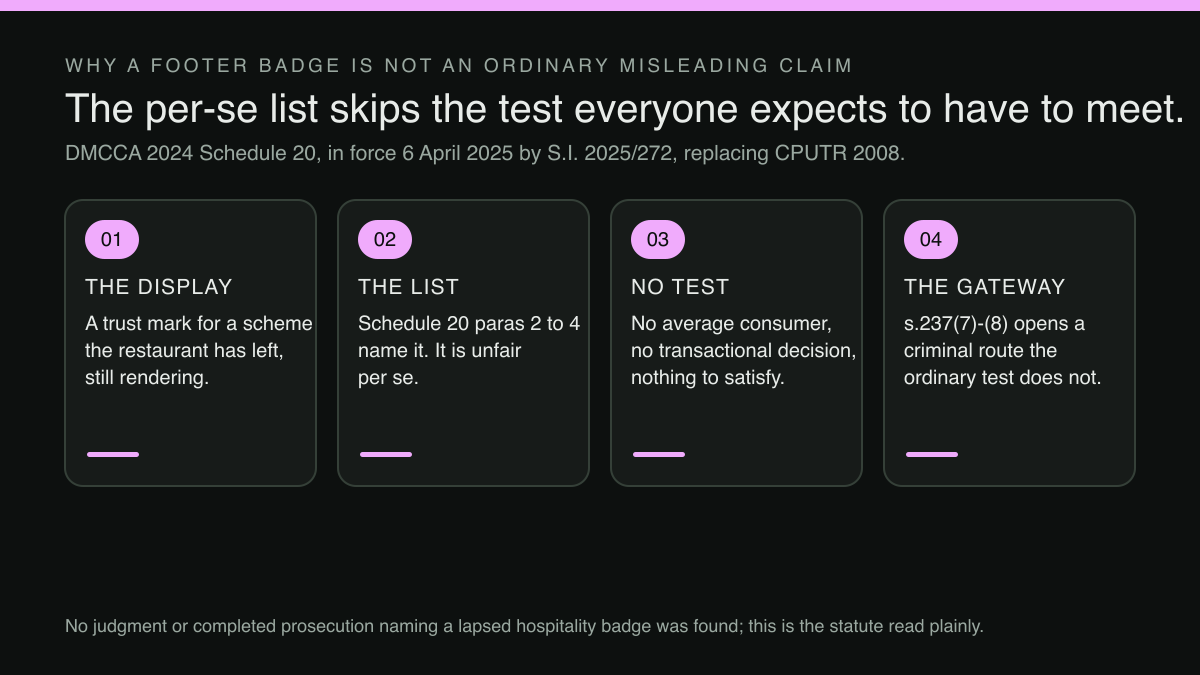
Task: Click the 01 number badge
Action: 112,239
